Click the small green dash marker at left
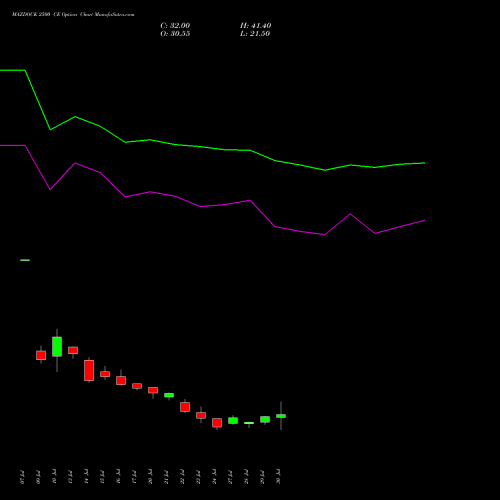The height and width of the screenshot is (500, 500). click(x=25, y=260)
